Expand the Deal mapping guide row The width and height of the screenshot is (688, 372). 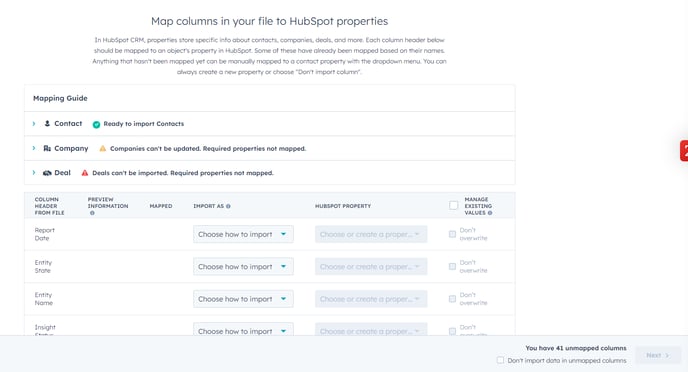(x=34, y=173)
